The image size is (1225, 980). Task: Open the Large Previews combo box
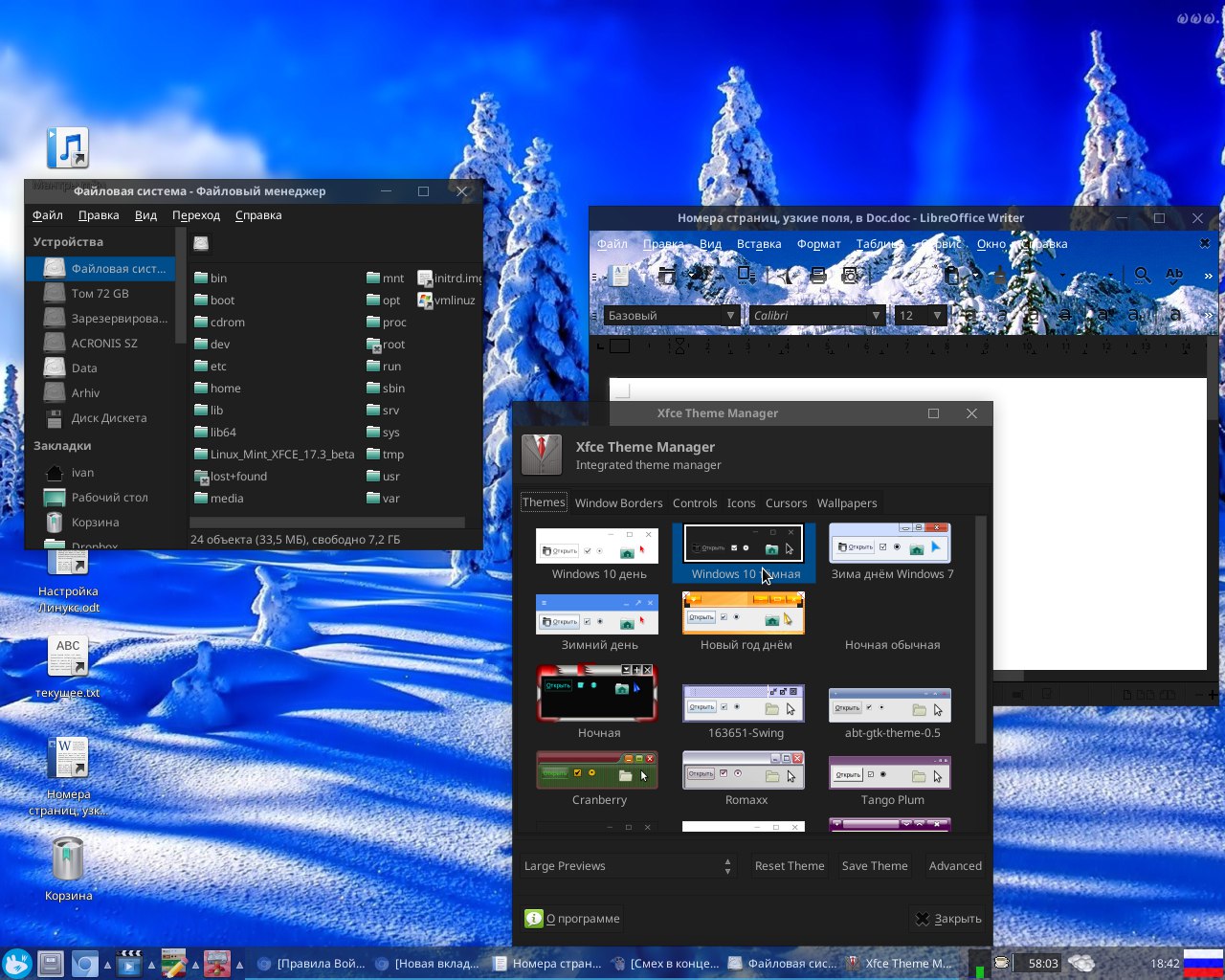[628, 866]
